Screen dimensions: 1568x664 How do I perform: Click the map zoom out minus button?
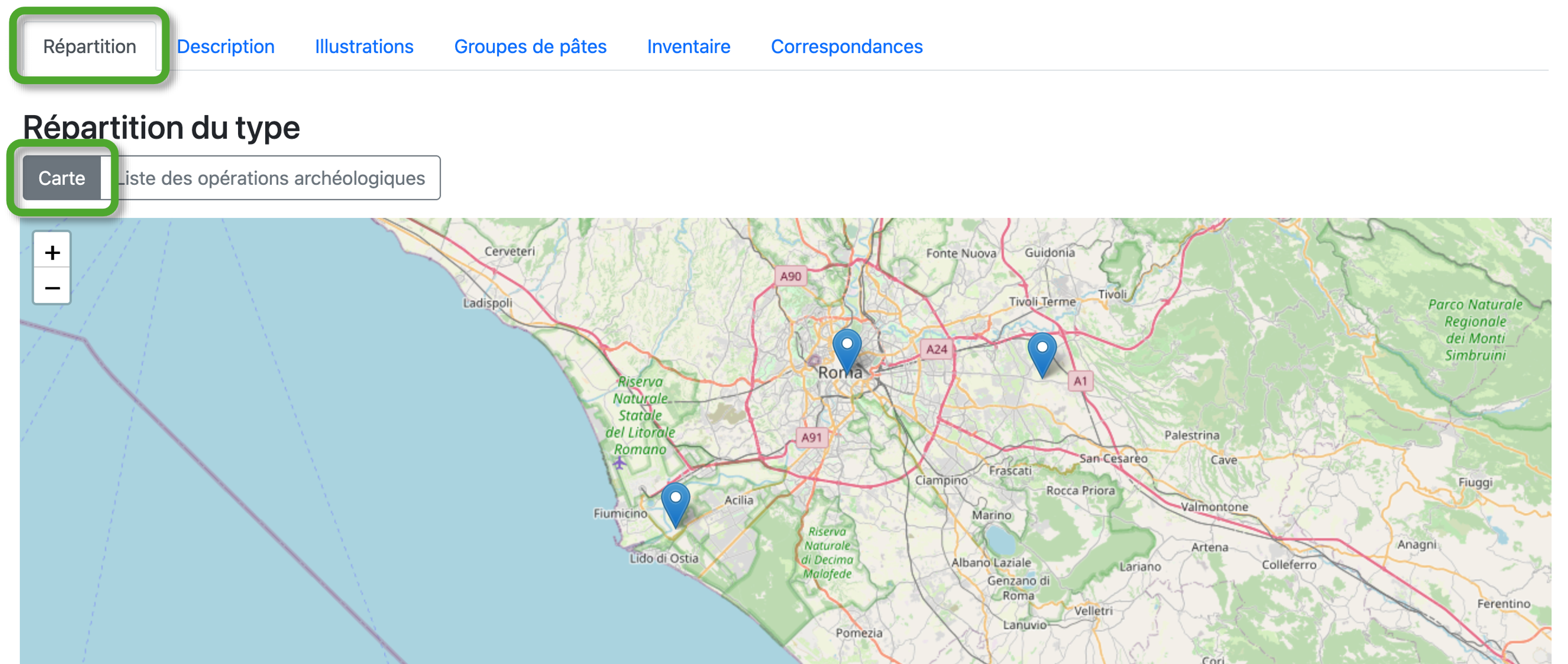pos(53,287)
